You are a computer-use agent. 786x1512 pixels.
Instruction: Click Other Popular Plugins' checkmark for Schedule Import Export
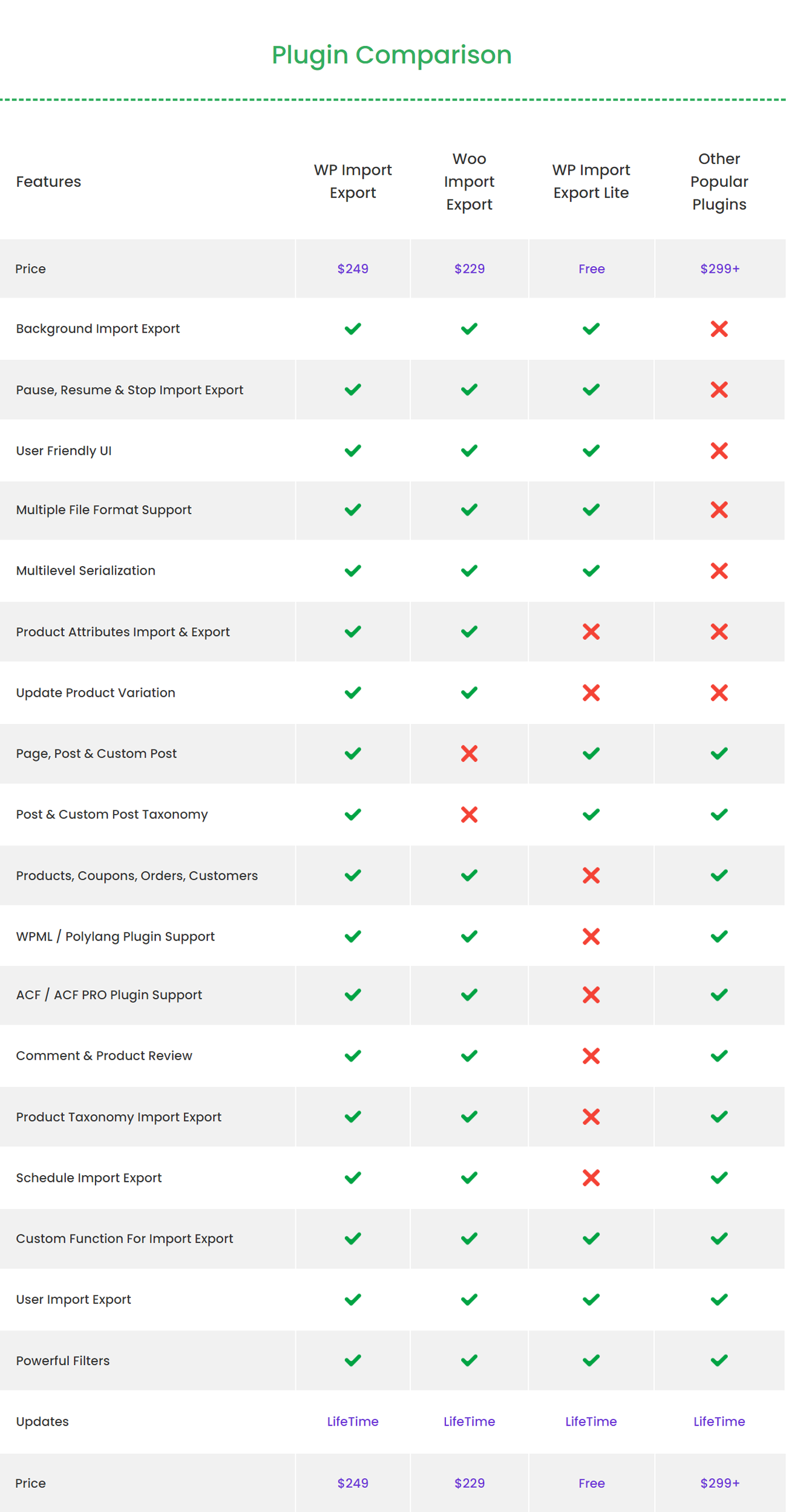tap(719, 1178)
